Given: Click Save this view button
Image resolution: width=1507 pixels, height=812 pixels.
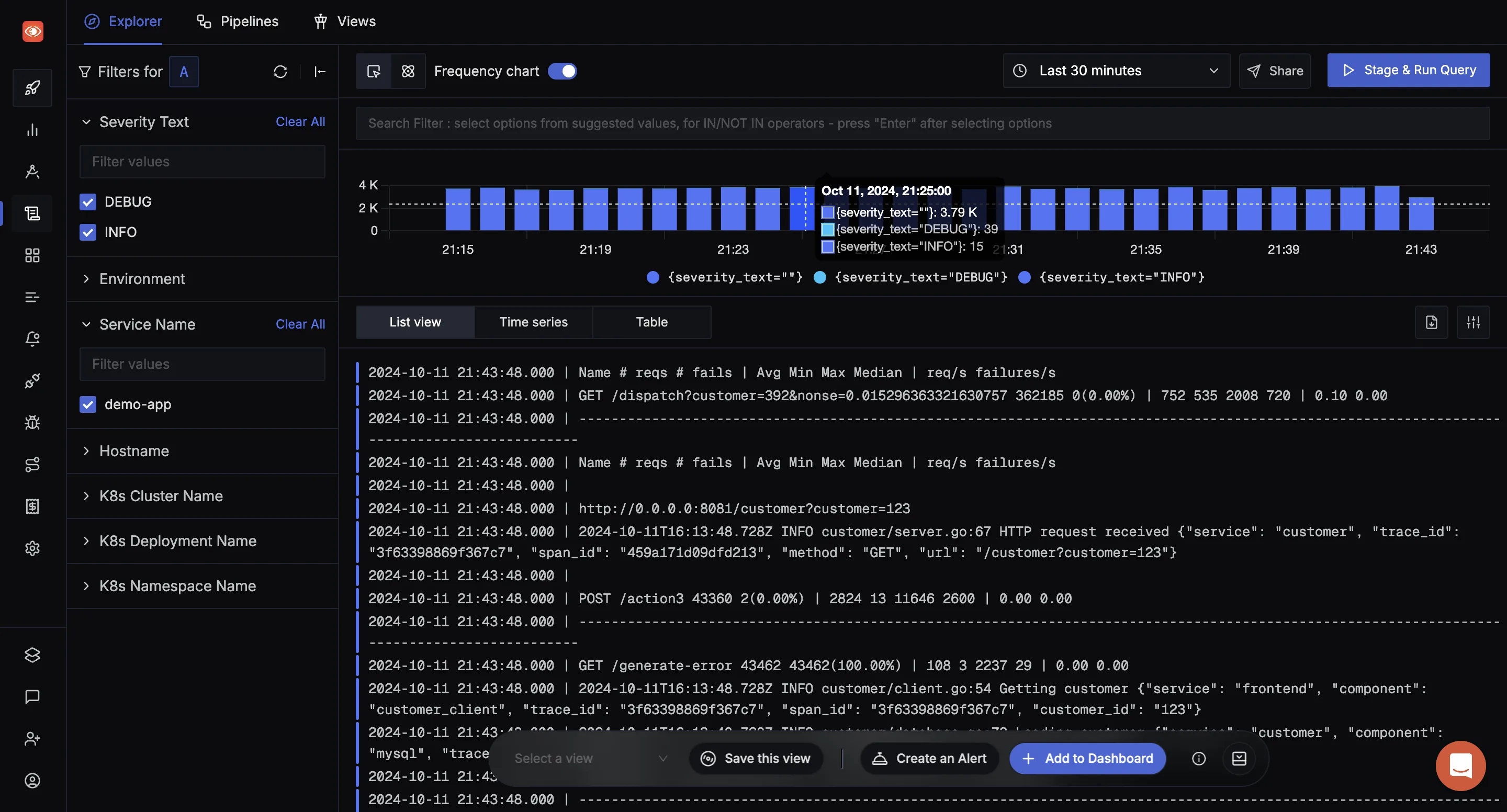Looking at the screenshot, I should tap(756, 759).
